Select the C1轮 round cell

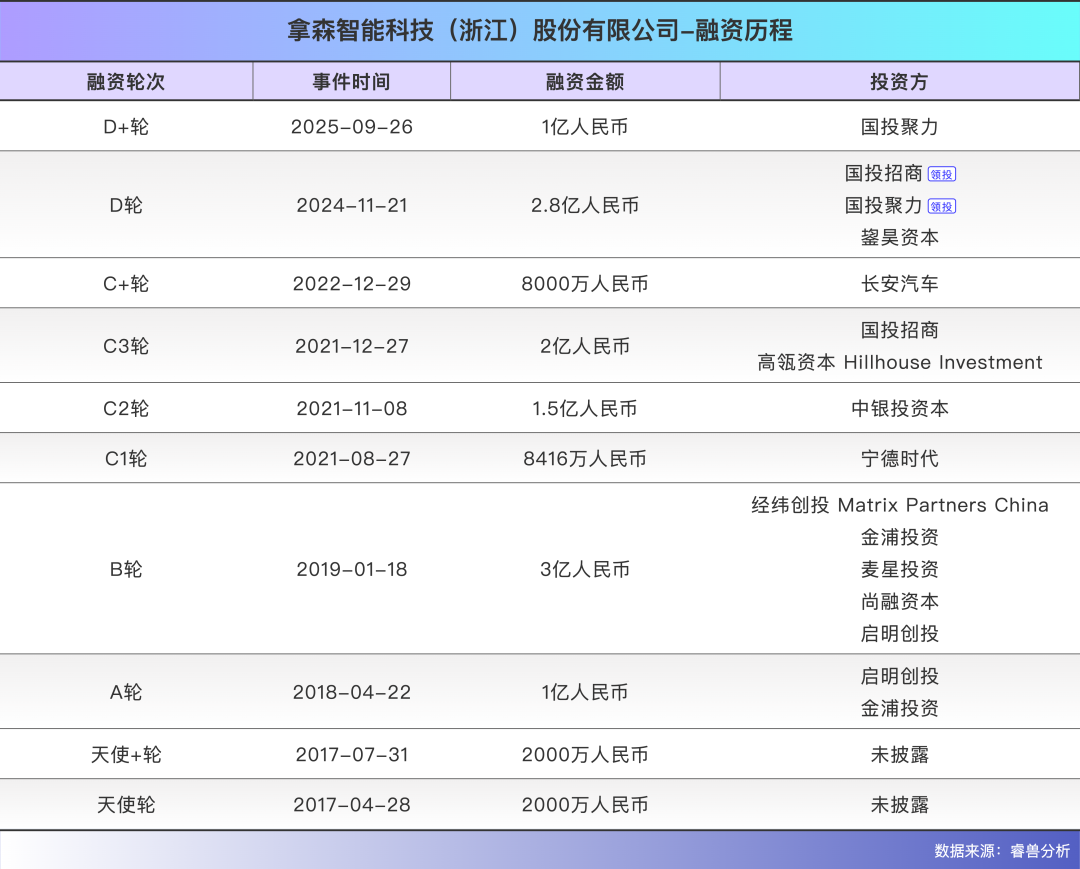click(x=126, y=459)
